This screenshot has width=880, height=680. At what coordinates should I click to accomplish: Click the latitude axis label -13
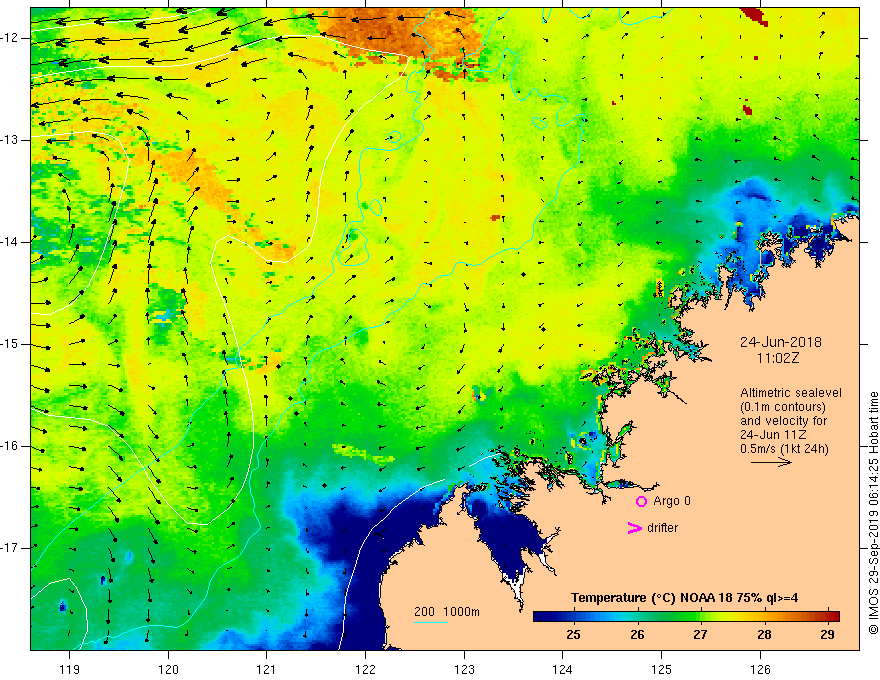coord(11,140)
